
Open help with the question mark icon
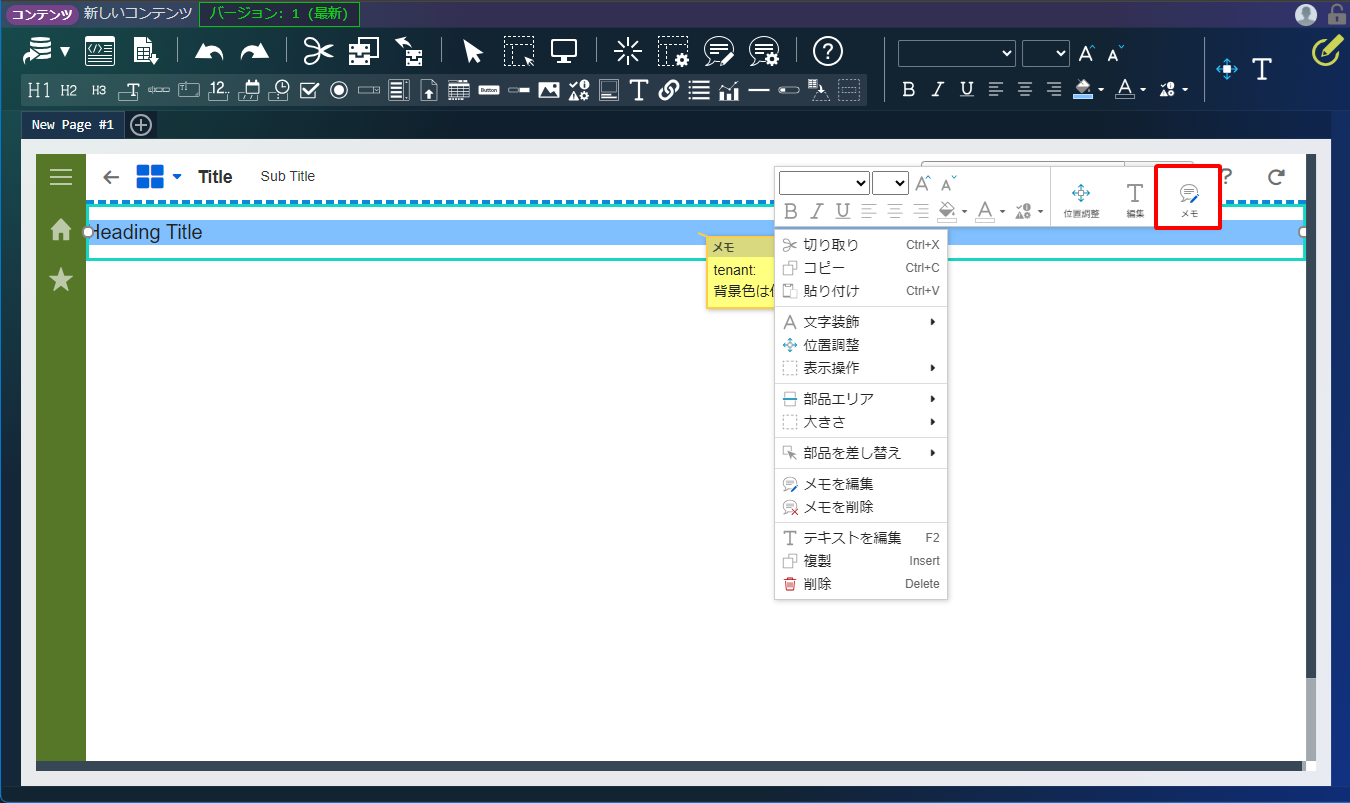828,51
